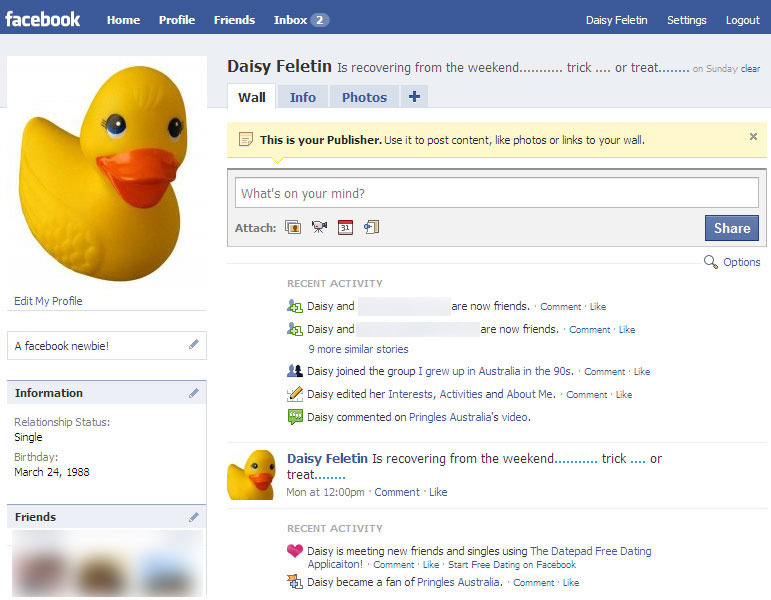Switch to the Info tab
Viewport: 771px width, 600px height.
click(x=303, y=97)
